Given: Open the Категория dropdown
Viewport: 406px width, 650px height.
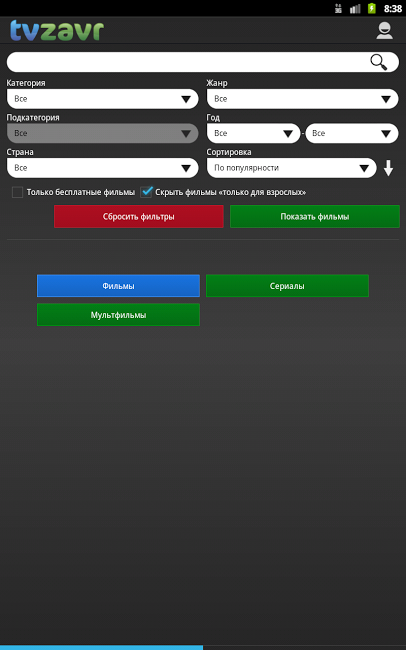Looking at the screenshot, I should click(x=102, y=99).
